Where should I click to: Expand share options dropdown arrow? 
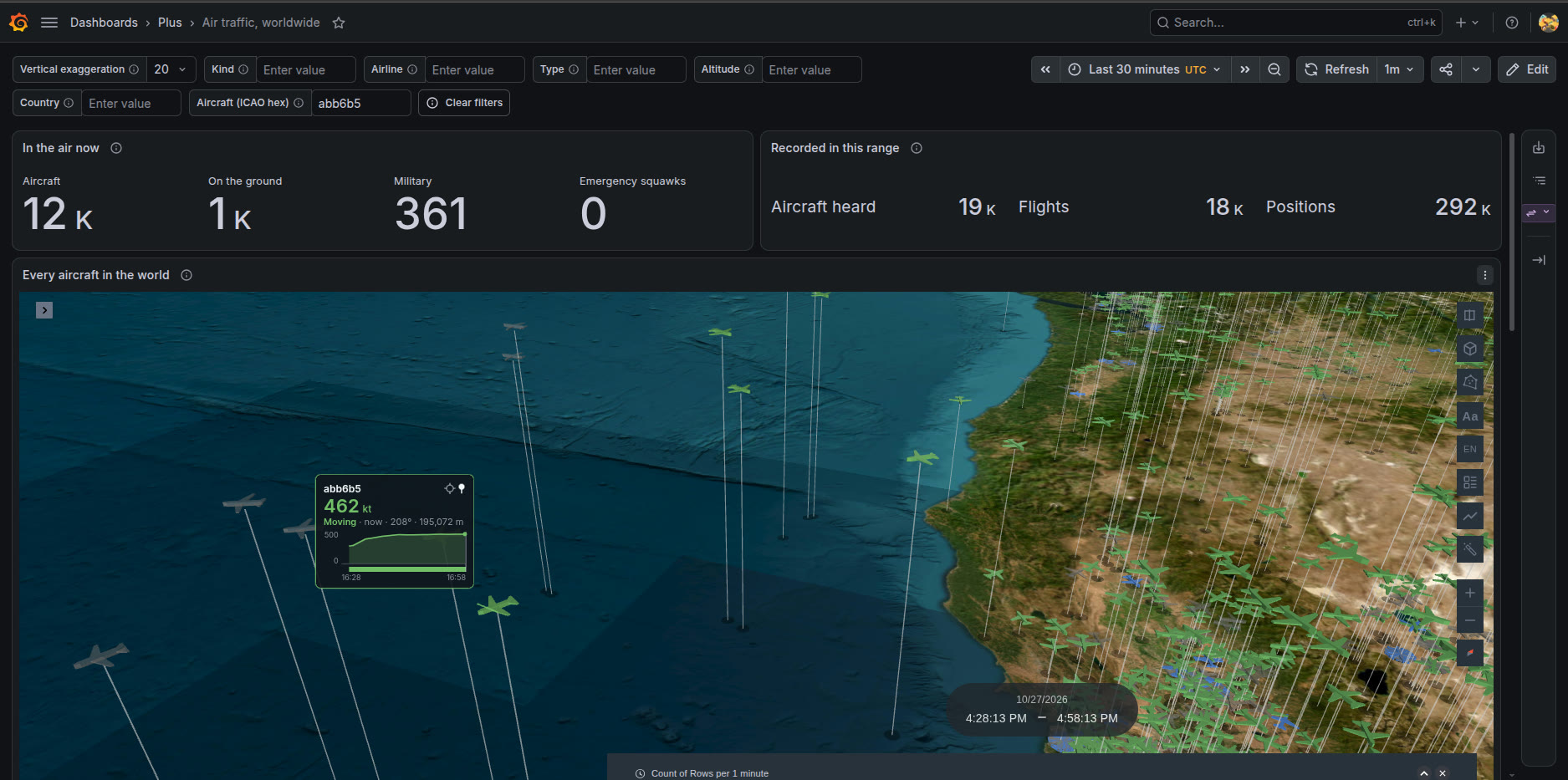point(1476,69)
